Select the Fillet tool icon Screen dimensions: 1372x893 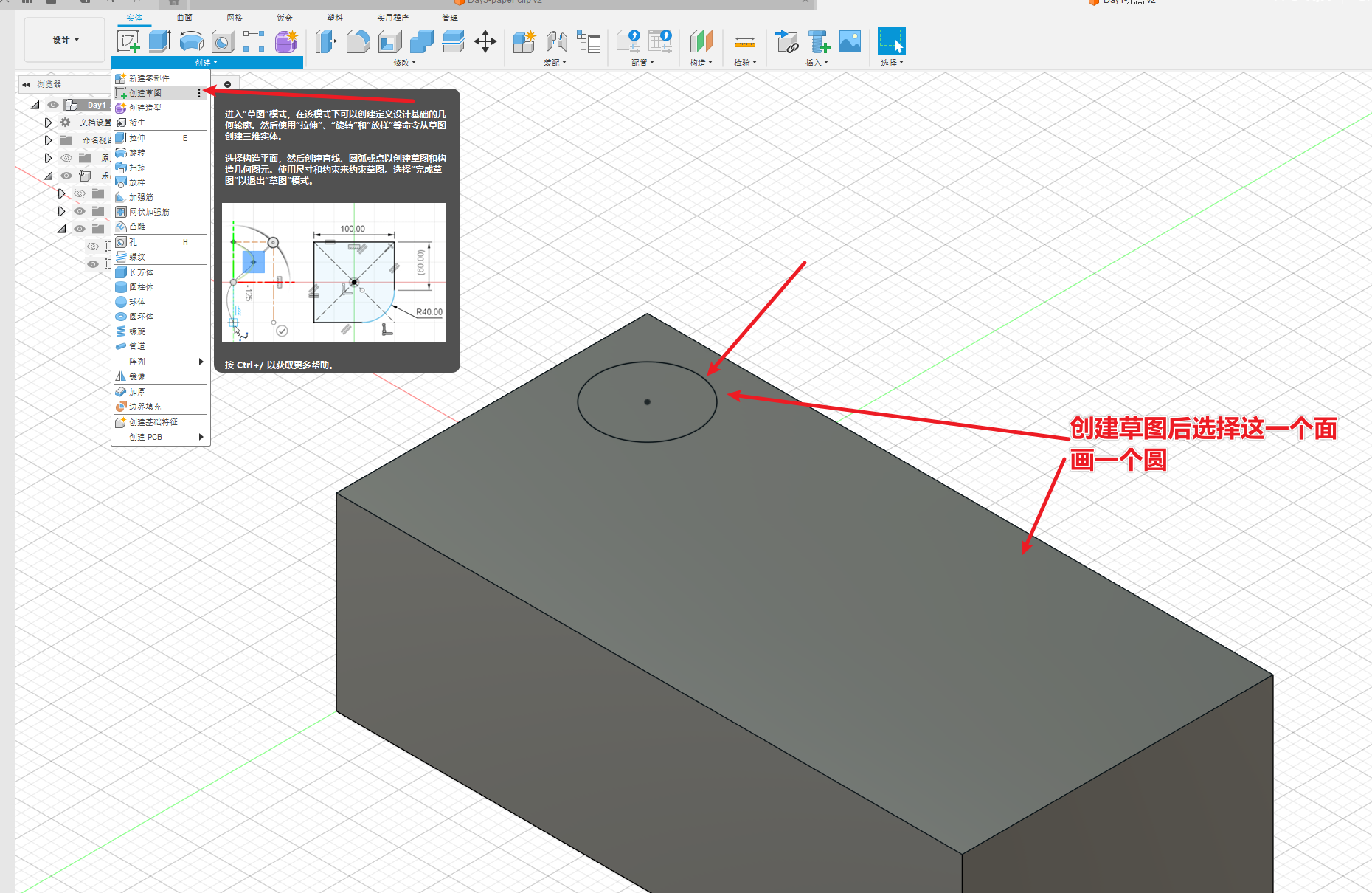[358, 41]
